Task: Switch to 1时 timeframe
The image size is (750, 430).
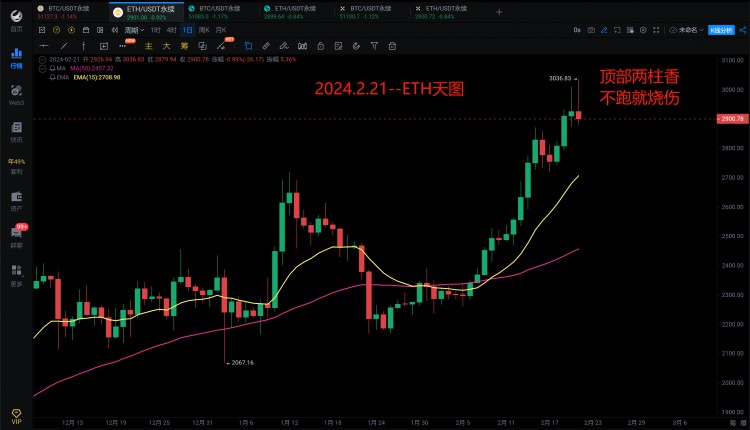Action: [155, 30]
